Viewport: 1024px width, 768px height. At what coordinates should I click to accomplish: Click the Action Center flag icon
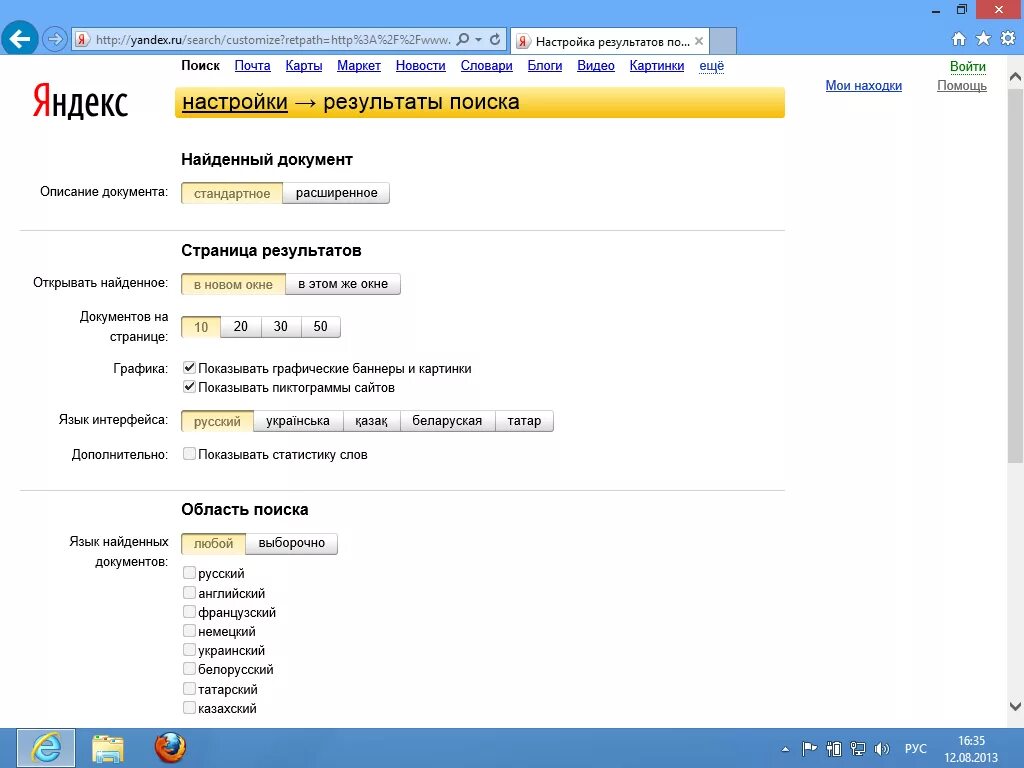point(809,748)
